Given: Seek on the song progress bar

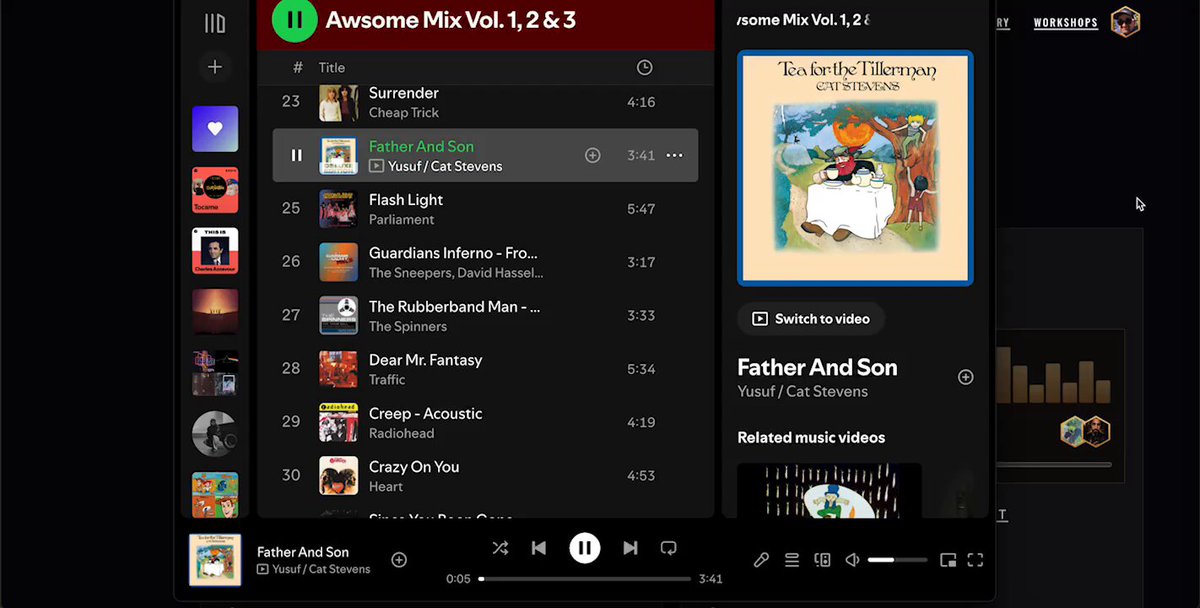Looking at the screenshot, I should click(x=585, y=578).
